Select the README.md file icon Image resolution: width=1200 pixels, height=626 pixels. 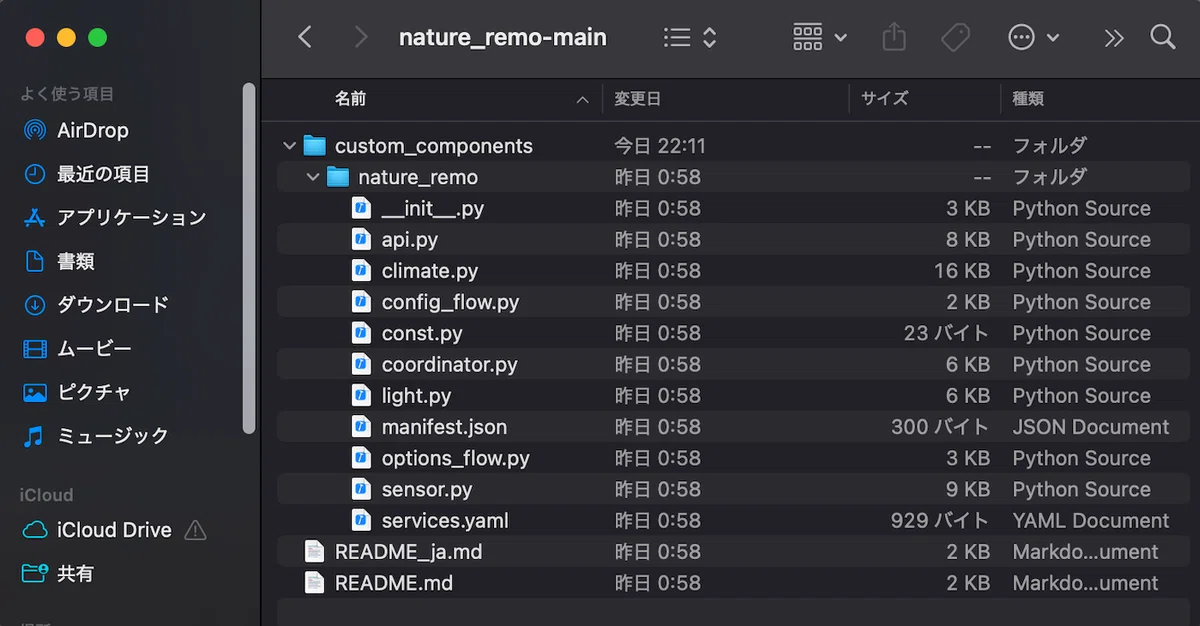pyautogui.click(x=315, y=582)
